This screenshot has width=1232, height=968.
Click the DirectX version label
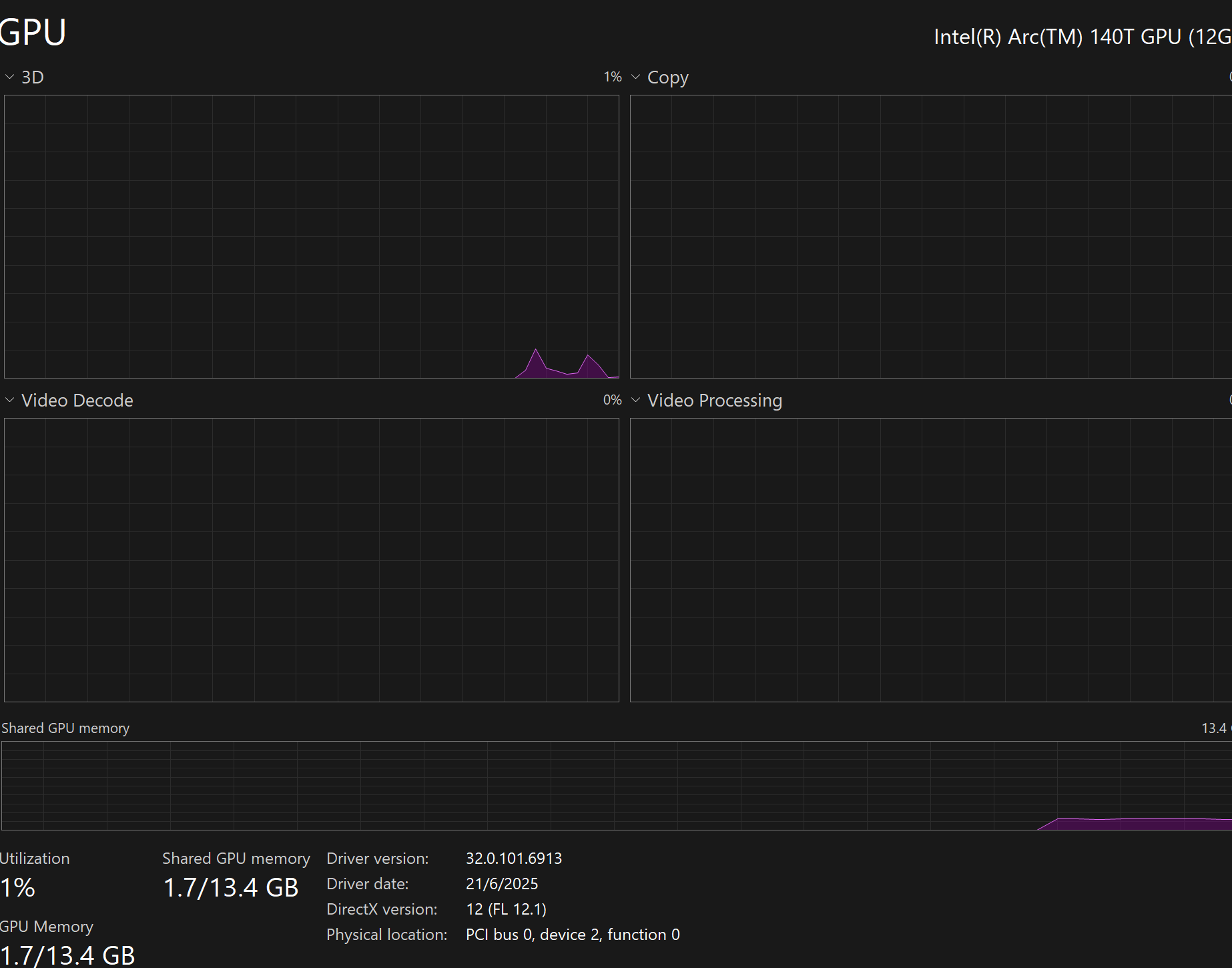click(x=382, y=909)
